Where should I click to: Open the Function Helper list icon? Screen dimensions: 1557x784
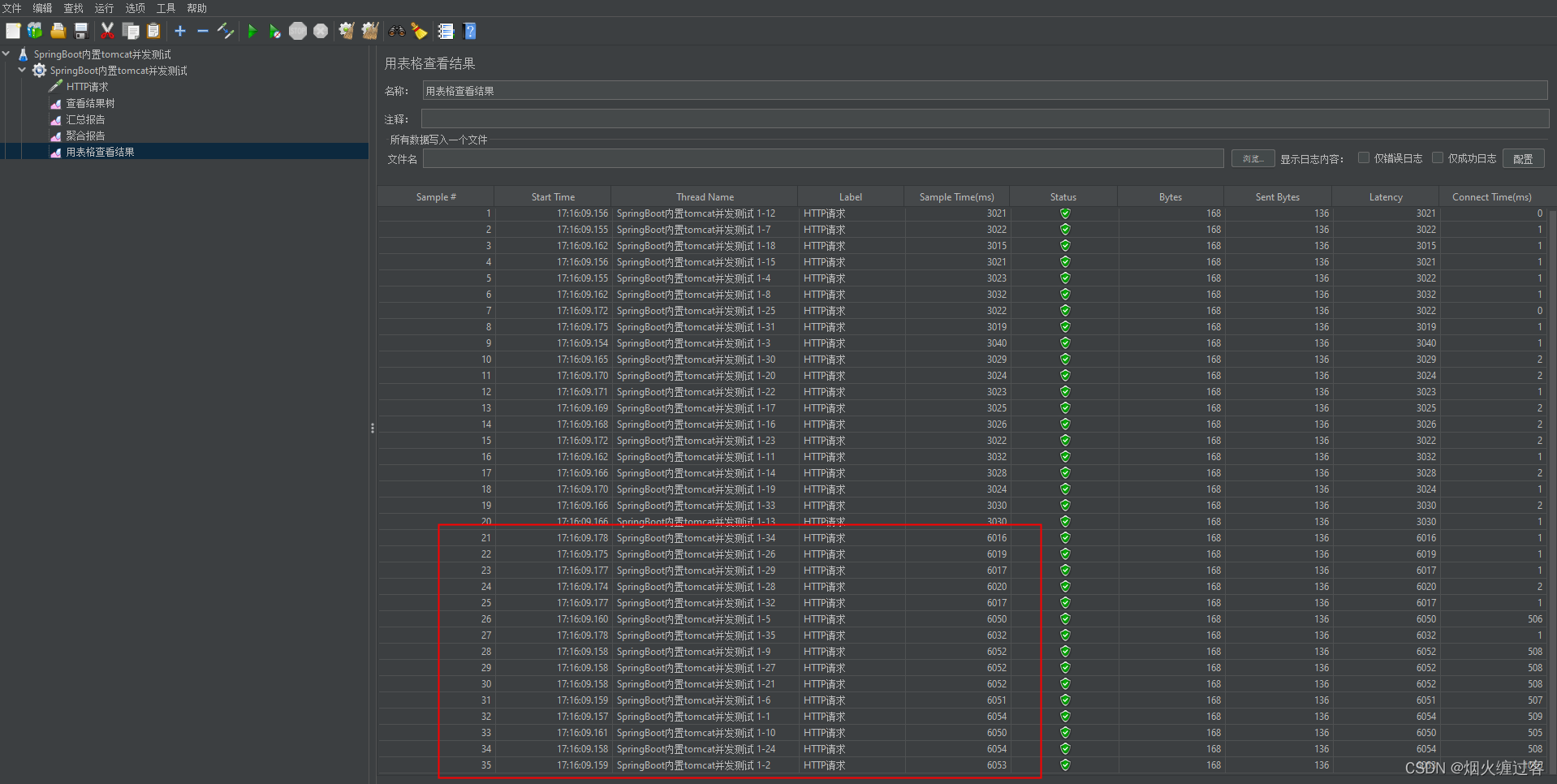click(446, 31)
